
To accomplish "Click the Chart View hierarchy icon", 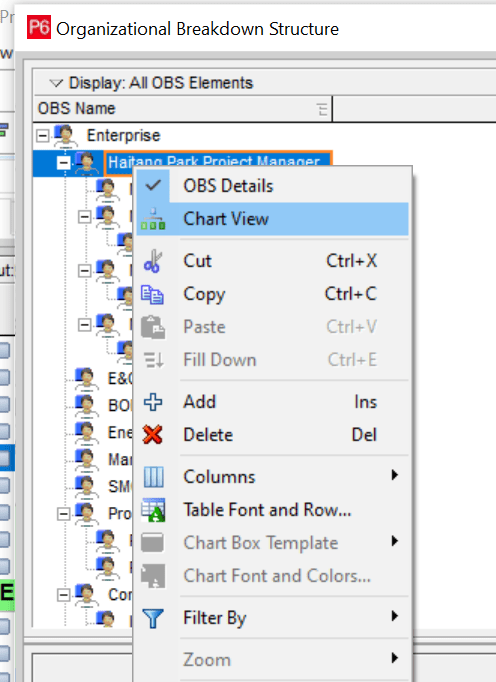I will (153, 219).
